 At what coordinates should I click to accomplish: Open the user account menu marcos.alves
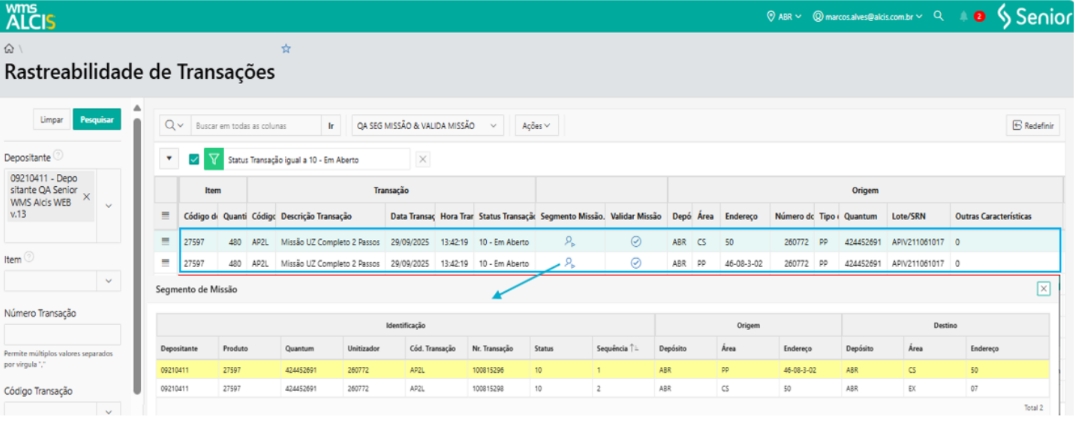click(868, 16)
